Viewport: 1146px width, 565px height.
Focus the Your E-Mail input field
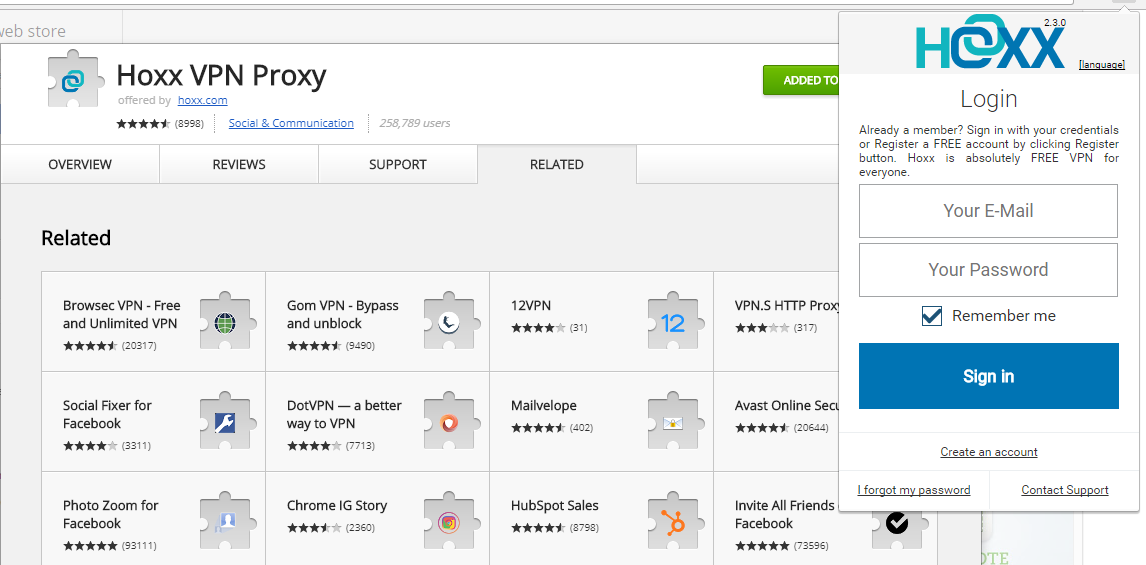[x=988, y=211]
